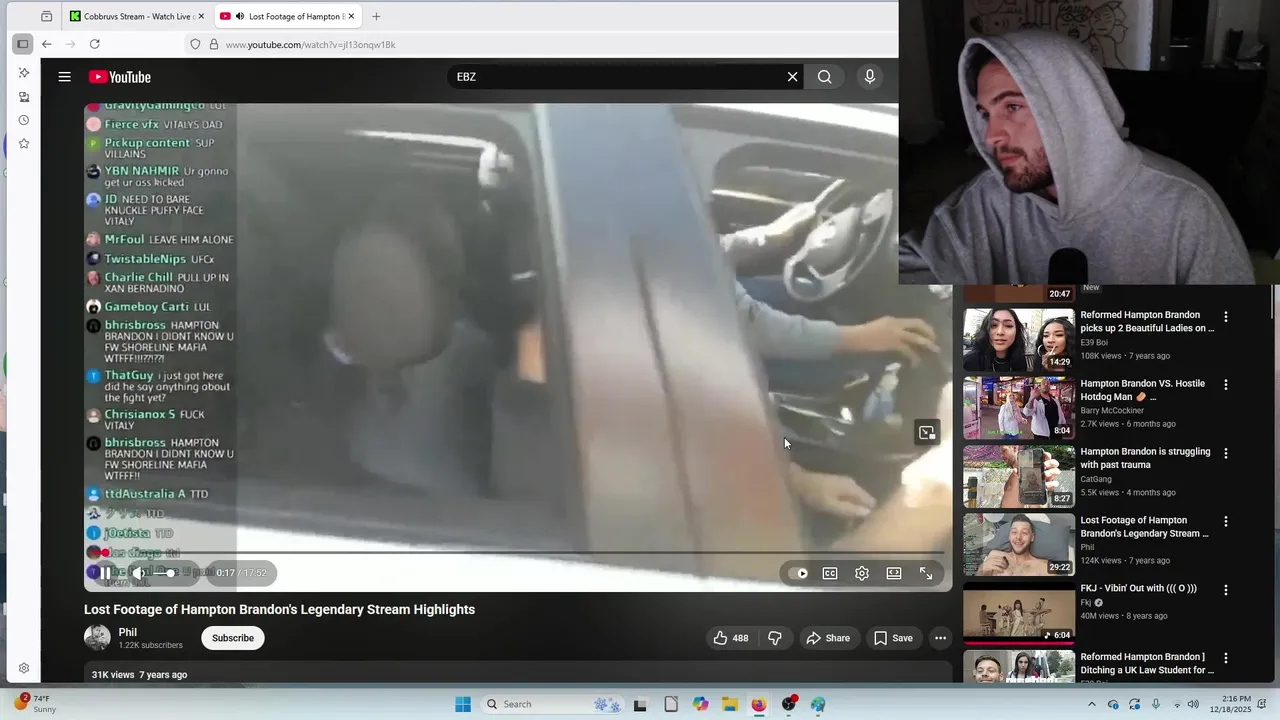The height and width of the screenshot is (720, 1280).
Task: Open the miniplayer overlay icon on the video
Action: (x=927, y=433)
